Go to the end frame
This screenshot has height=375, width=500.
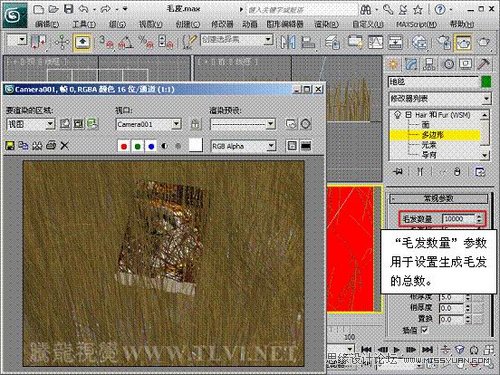tap(427, 350)
